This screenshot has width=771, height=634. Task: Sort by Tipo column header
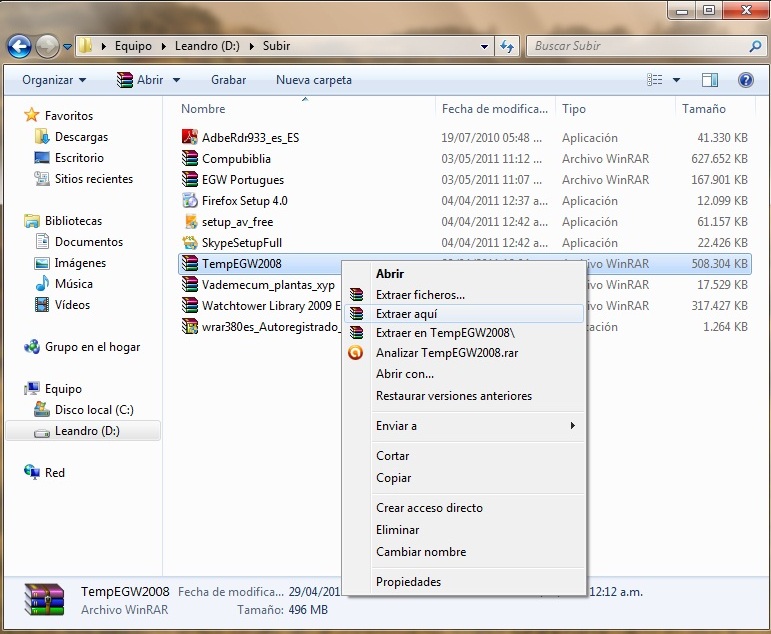574,109
